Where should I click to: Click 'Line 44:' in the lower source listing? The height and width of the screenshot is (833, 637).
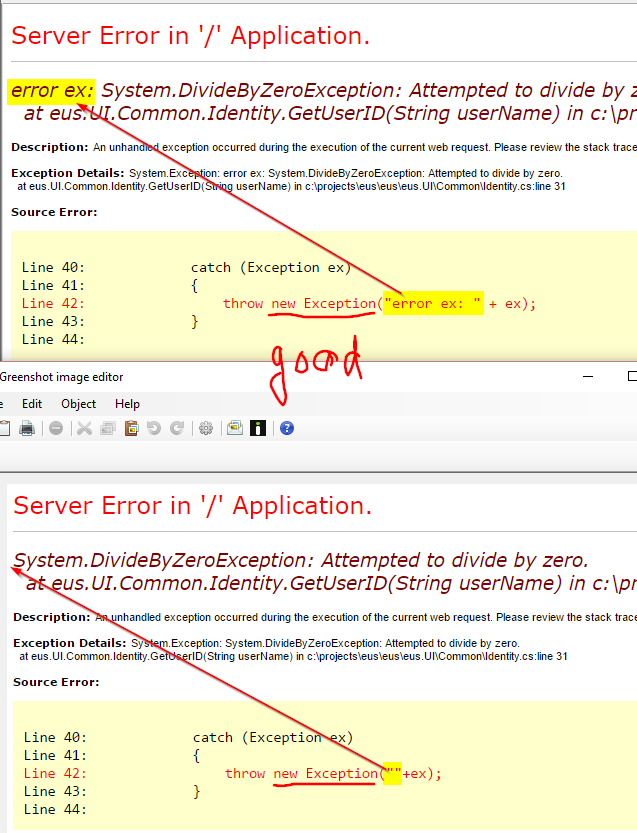pyautogui.click(x=55, y=810)
